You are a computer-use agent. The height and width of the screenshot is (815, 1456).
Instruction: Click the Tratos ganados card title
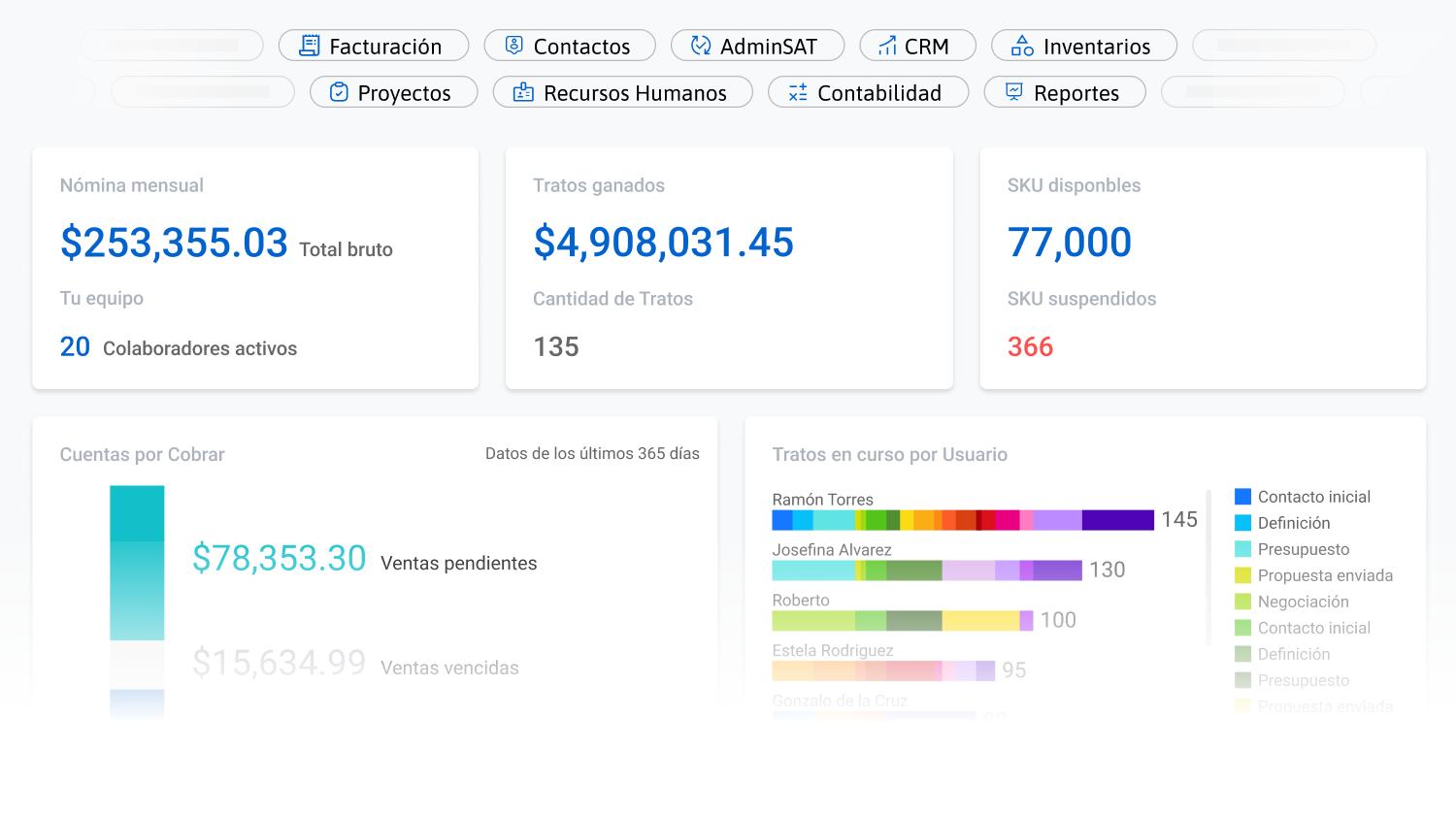(x=599, y=185)
